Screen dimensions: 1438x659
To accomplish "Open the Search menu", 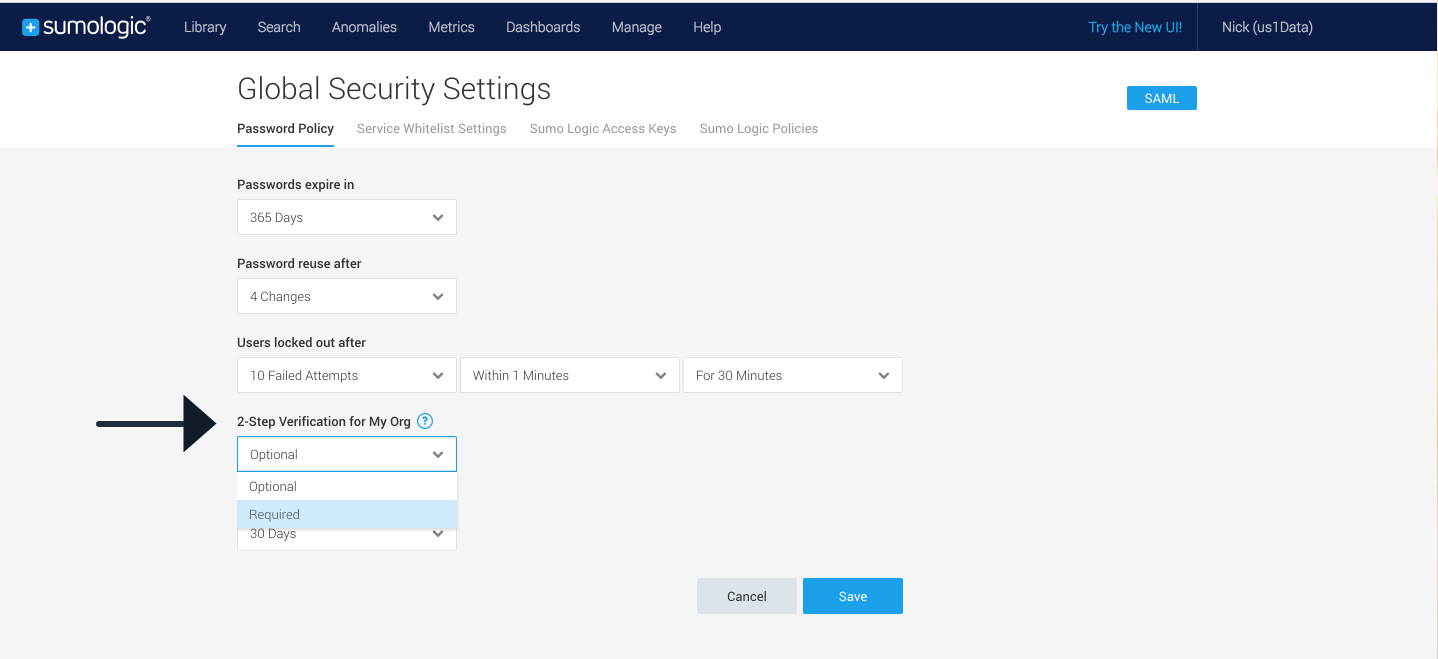I will [x=279, y=27].
